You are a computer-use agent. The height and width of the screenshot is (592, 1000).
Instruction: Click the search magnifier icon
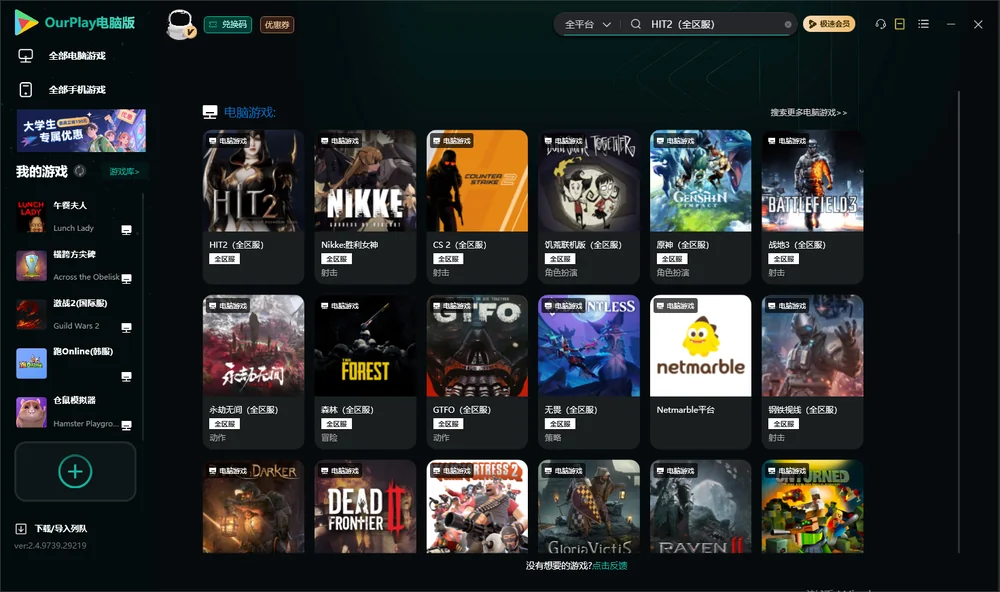pos(636,24)
